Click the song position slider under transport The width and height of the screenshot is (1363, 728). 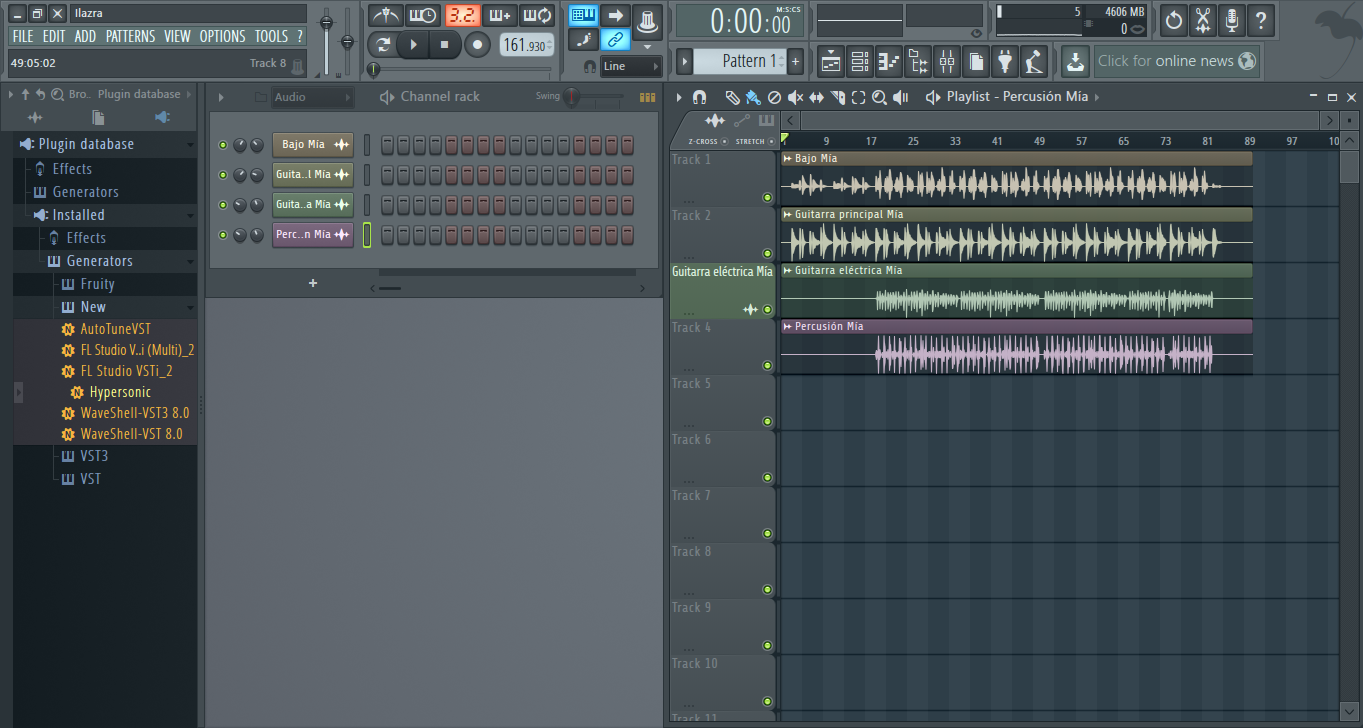pyautogui.click(x=460, y=69)
